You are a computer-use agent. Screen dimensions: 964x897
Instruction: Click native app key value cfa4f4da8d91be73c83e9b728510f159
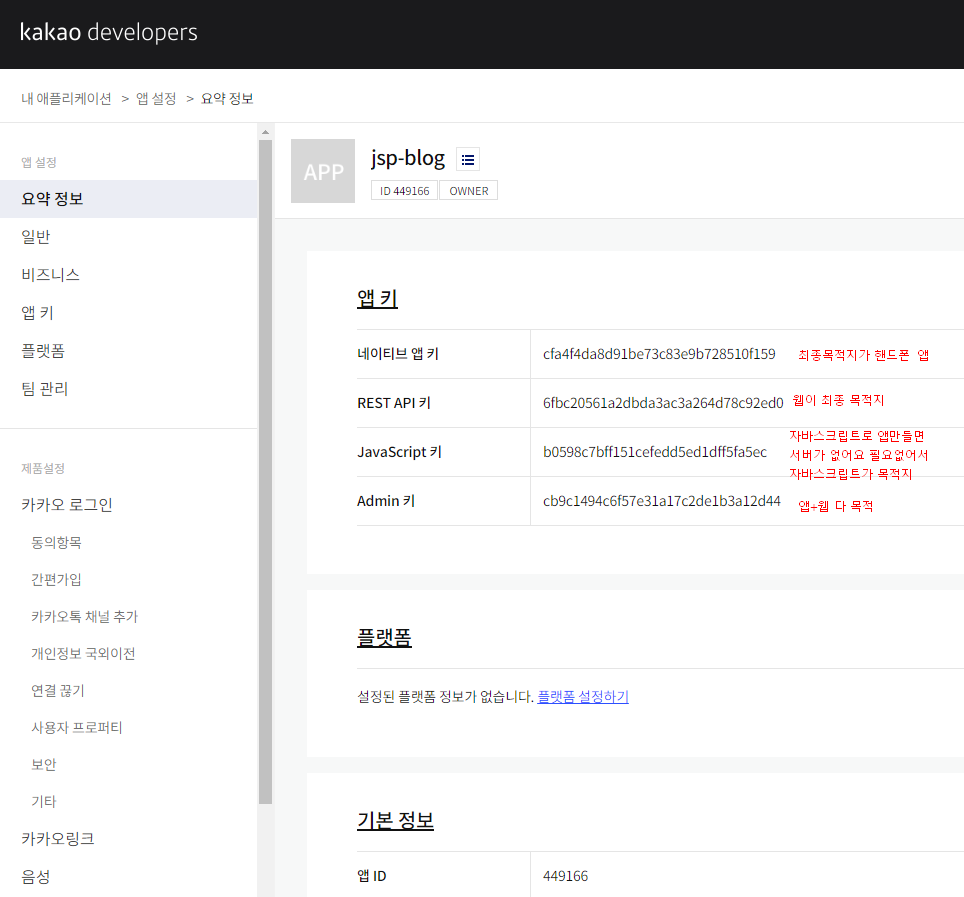point(659,354)
